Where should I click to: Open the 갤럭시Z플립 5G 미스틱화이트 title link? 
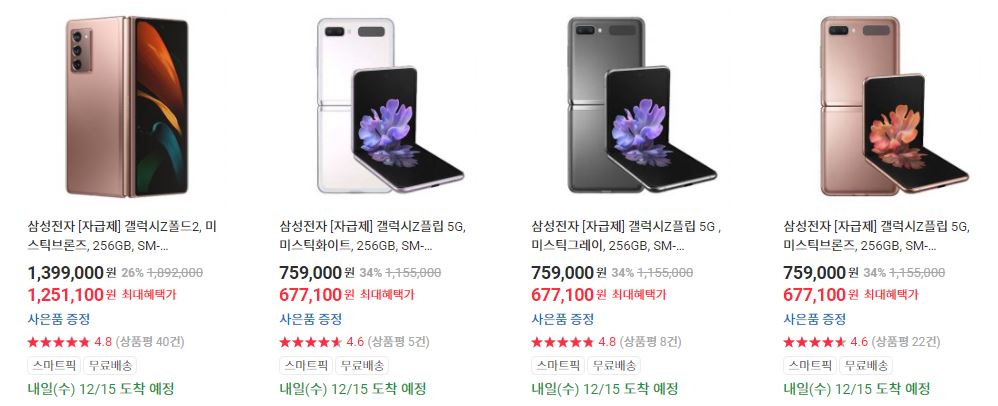tap(374, 235)
